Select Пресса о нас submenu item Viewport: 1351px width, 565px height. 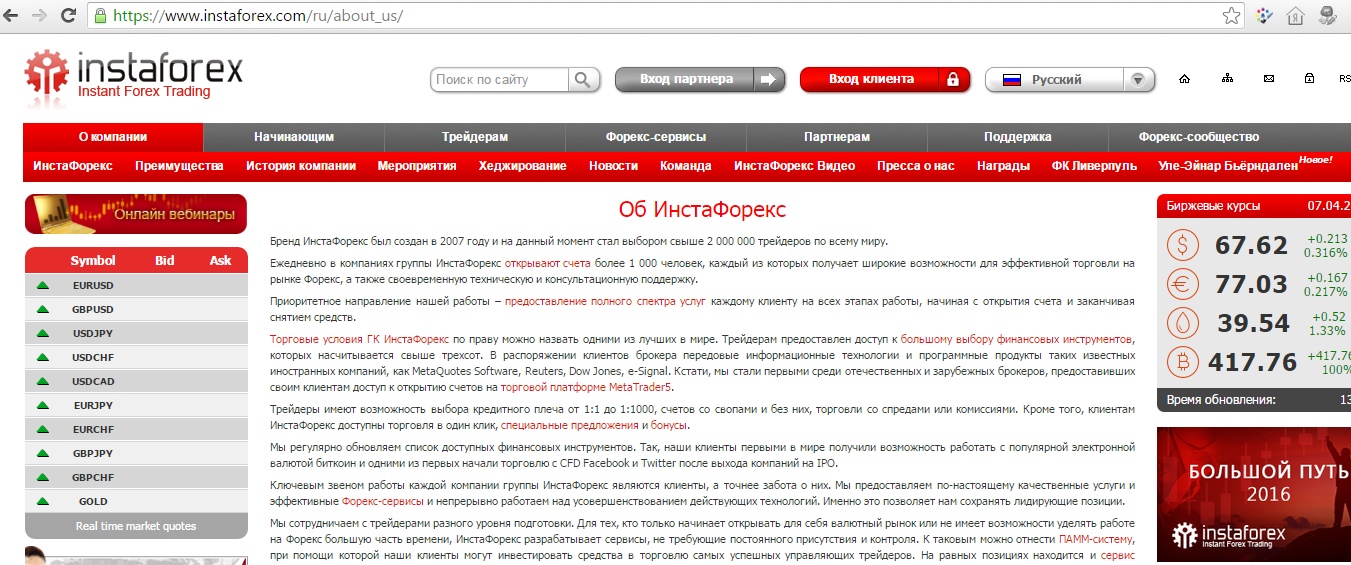(916, 166)
